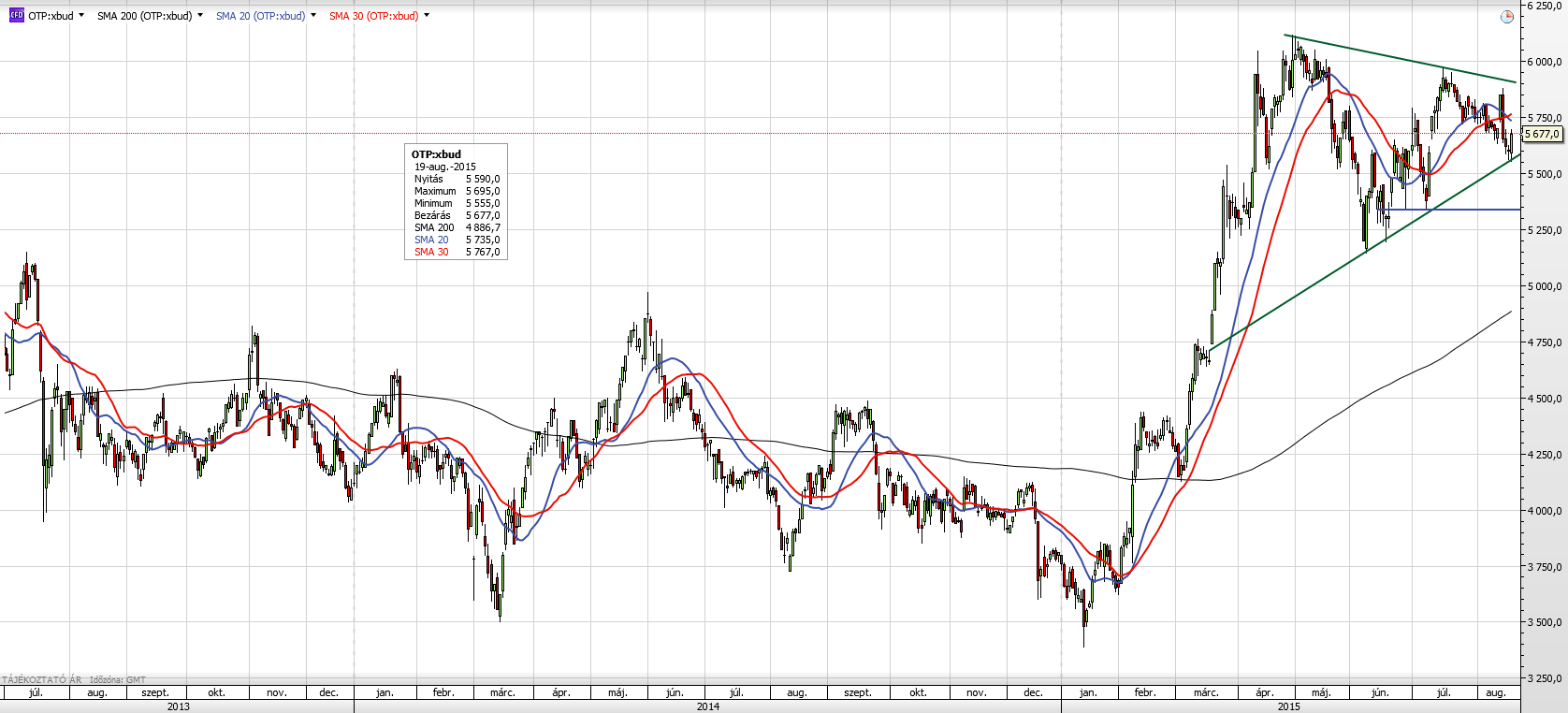Viewport: 1568px width, 713px height.
Task: Click the 2013 year label on time axis
Action: point(178,706)
